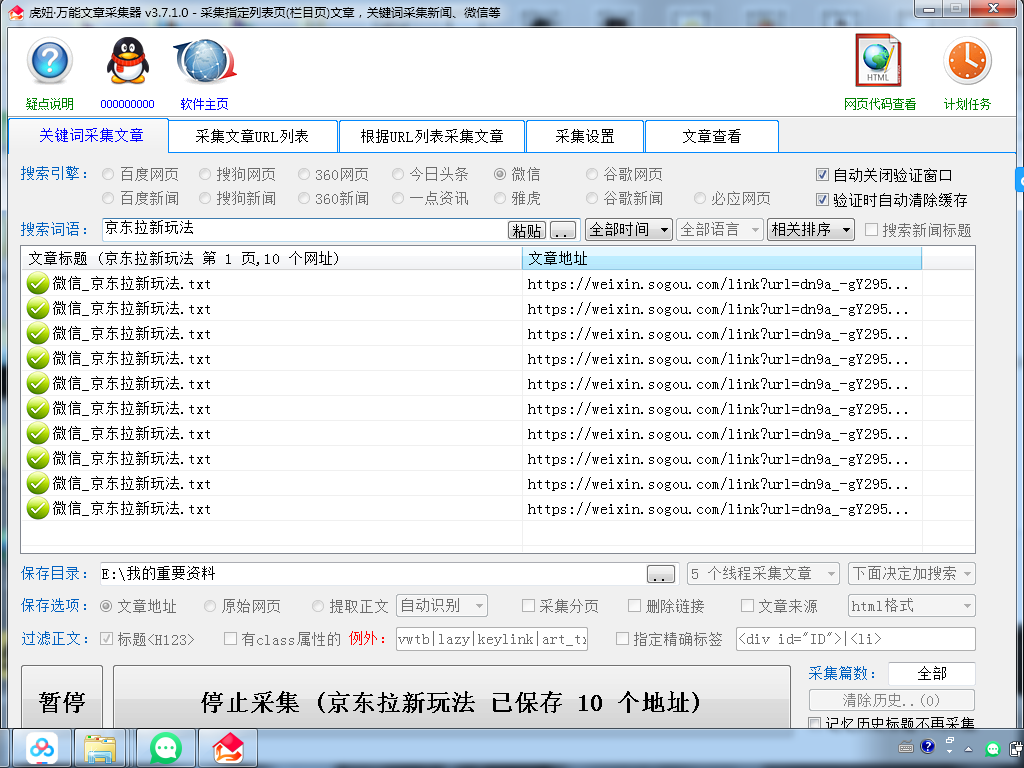Select 搜狗网页 search engine

(205, 174)
